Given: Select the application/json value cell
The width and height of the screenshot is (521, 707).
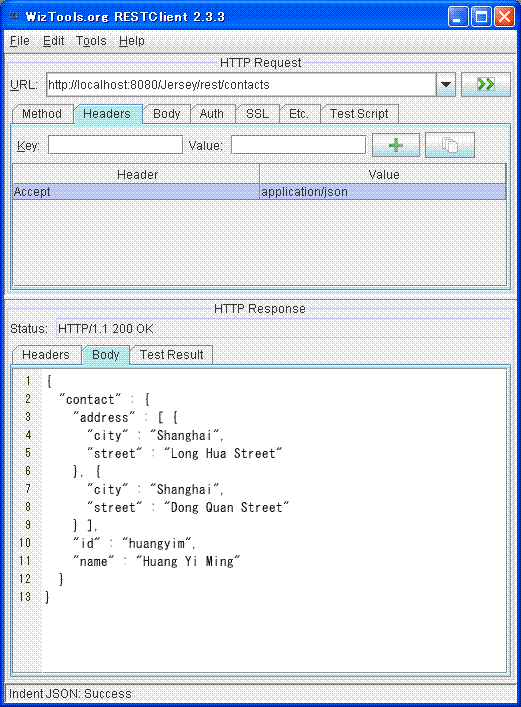Looking at the screenshot, I should [383, 192].
